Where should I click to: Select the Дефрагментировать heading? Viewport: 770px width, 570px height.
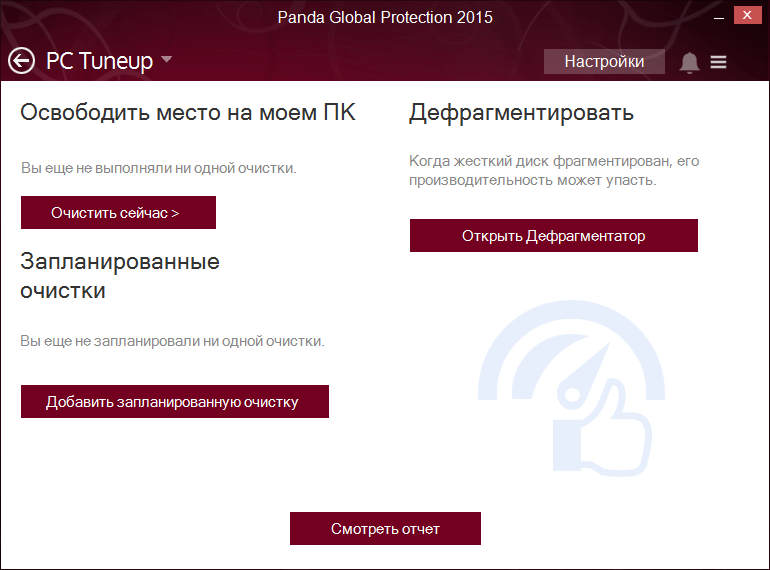click(x=522, y=113)
